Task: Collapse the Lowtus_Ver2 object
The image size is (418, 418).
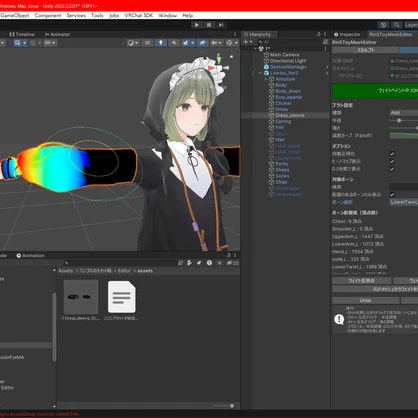Action: click(x=260, y=73)
